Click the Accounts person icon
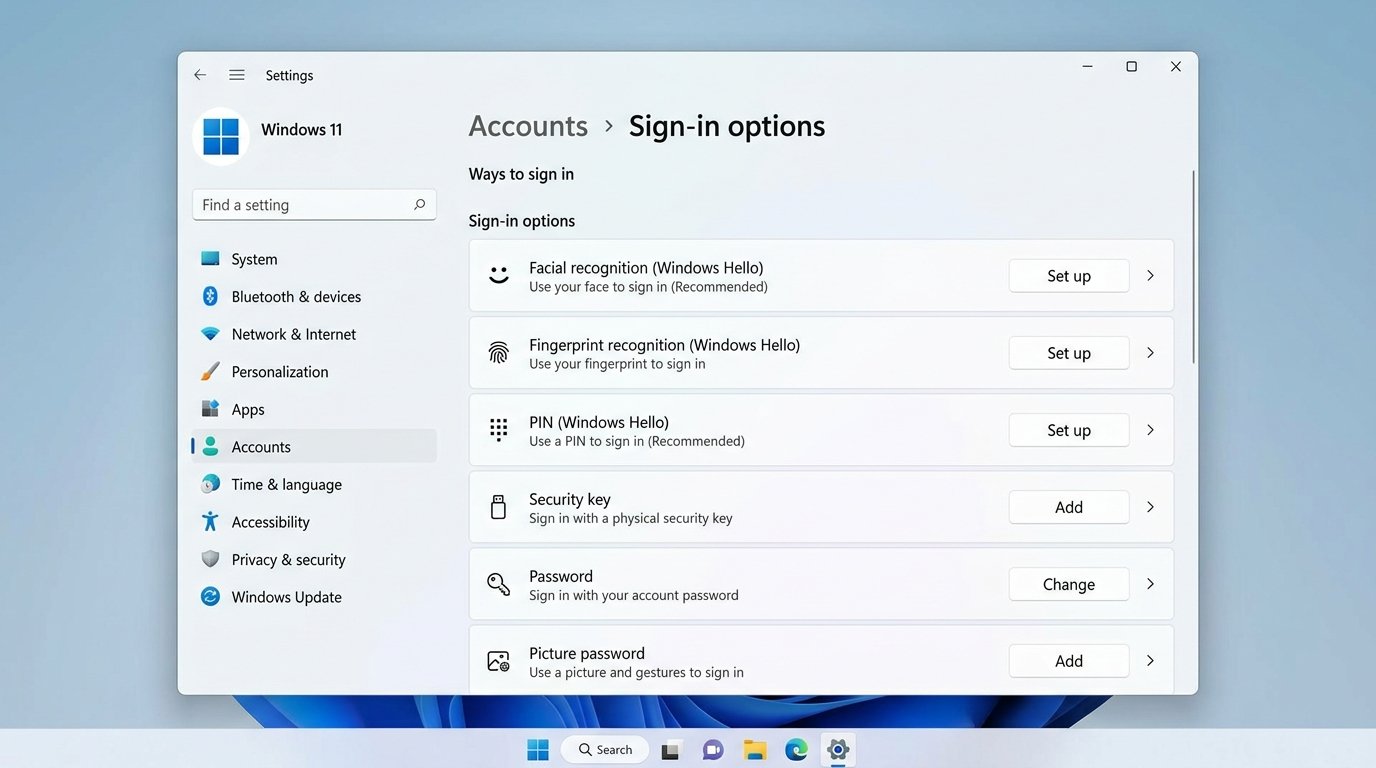The image size is (1376, 768). coord(210,446)
